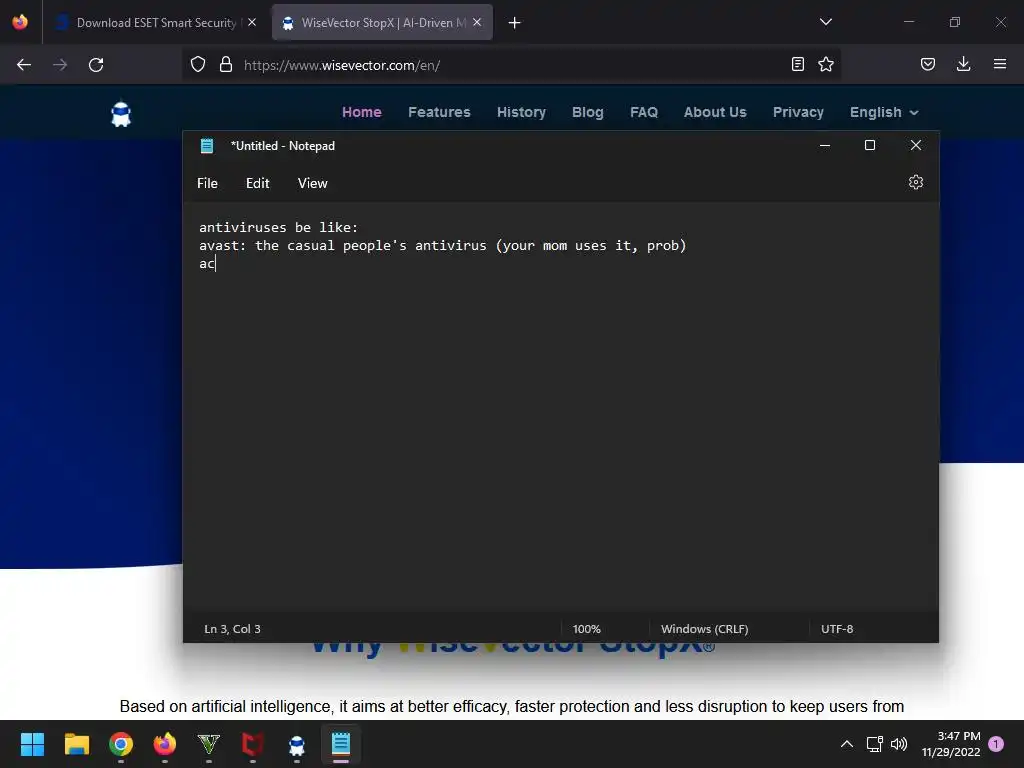Open the Features page link

[x=439, y=112]
